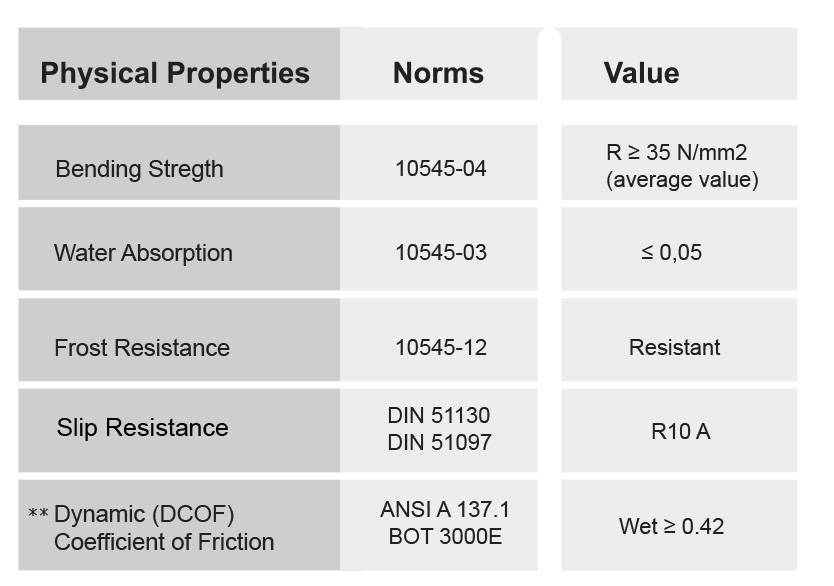Click norm 10545-03 cell
The height and width of the screenshot is (586, 834).
(x=439, y=249)
